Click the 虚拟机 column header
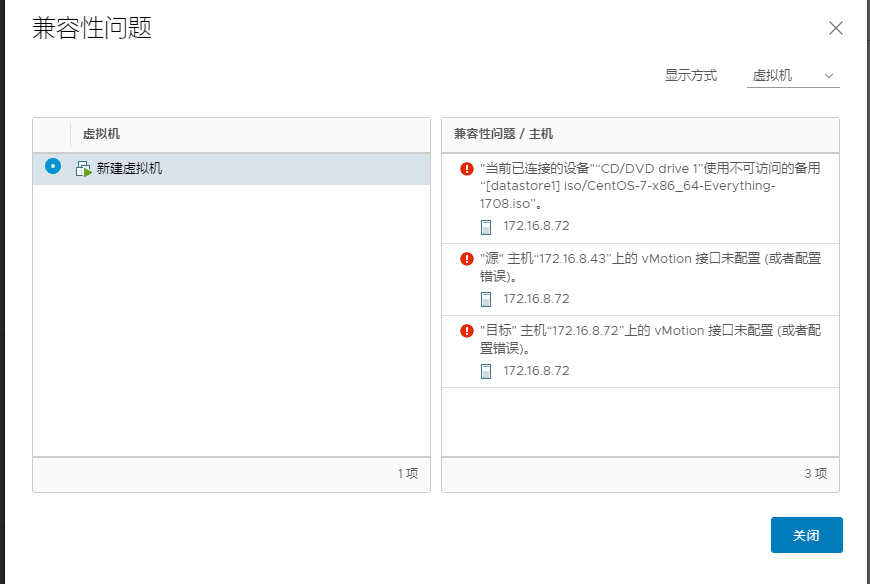The height and width of the screenshot is (584, 870). click(101, 134)
